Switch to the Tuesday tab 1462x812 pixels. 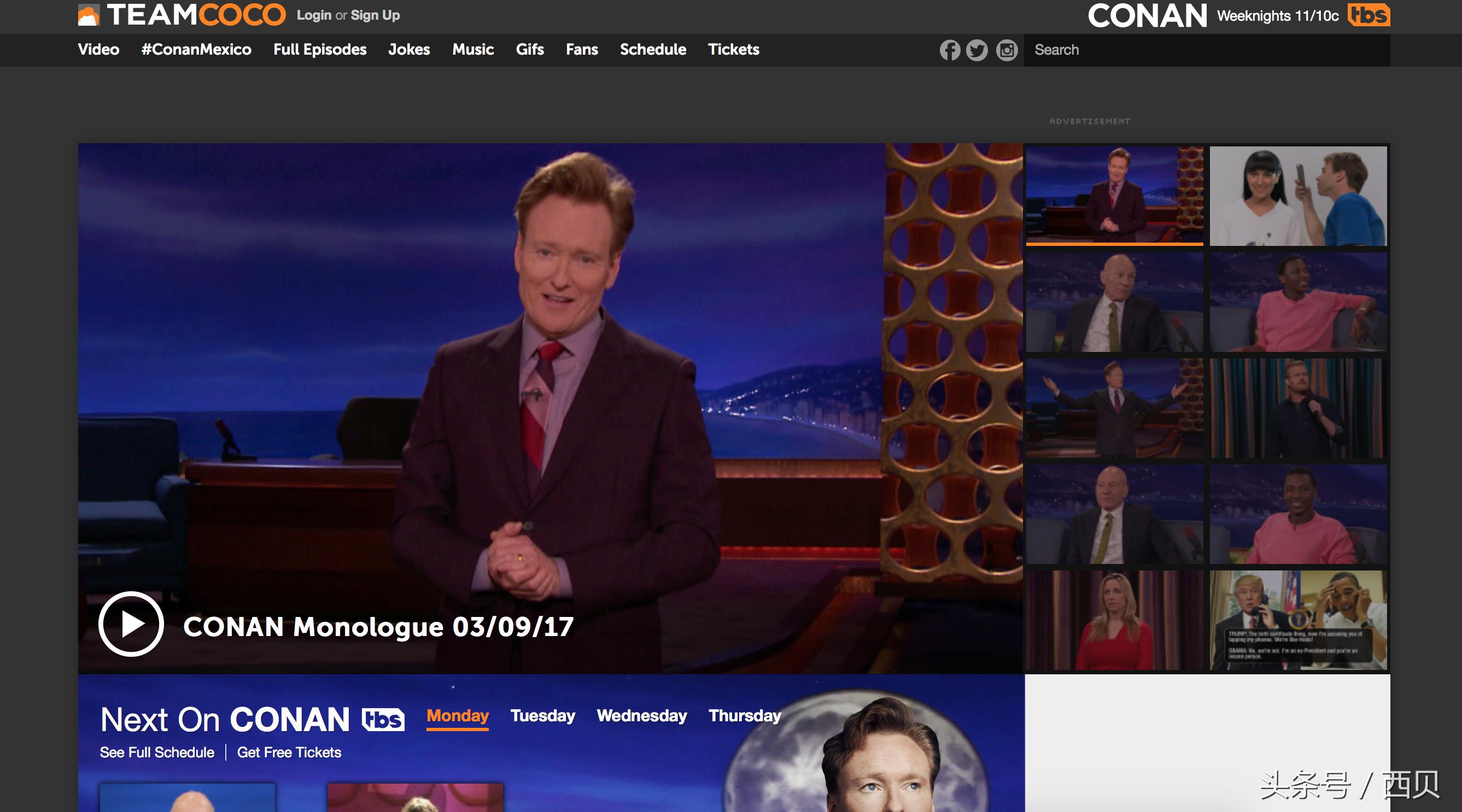tap(542, 716)
